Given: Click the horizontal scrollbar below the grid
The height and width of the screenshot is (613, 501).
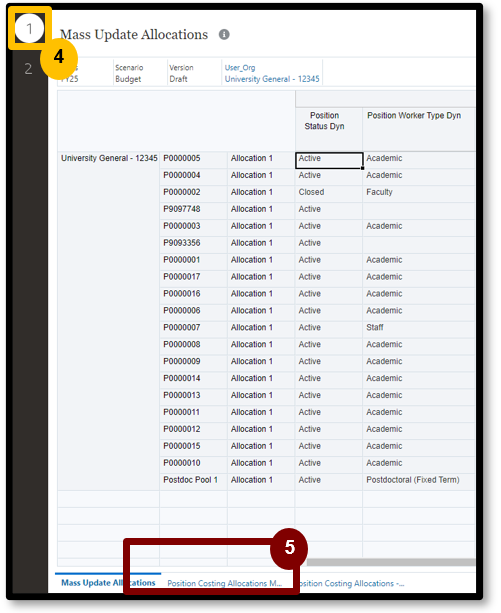Looking at the screenshot, I should pyautogui.click(x=391, y=562).
